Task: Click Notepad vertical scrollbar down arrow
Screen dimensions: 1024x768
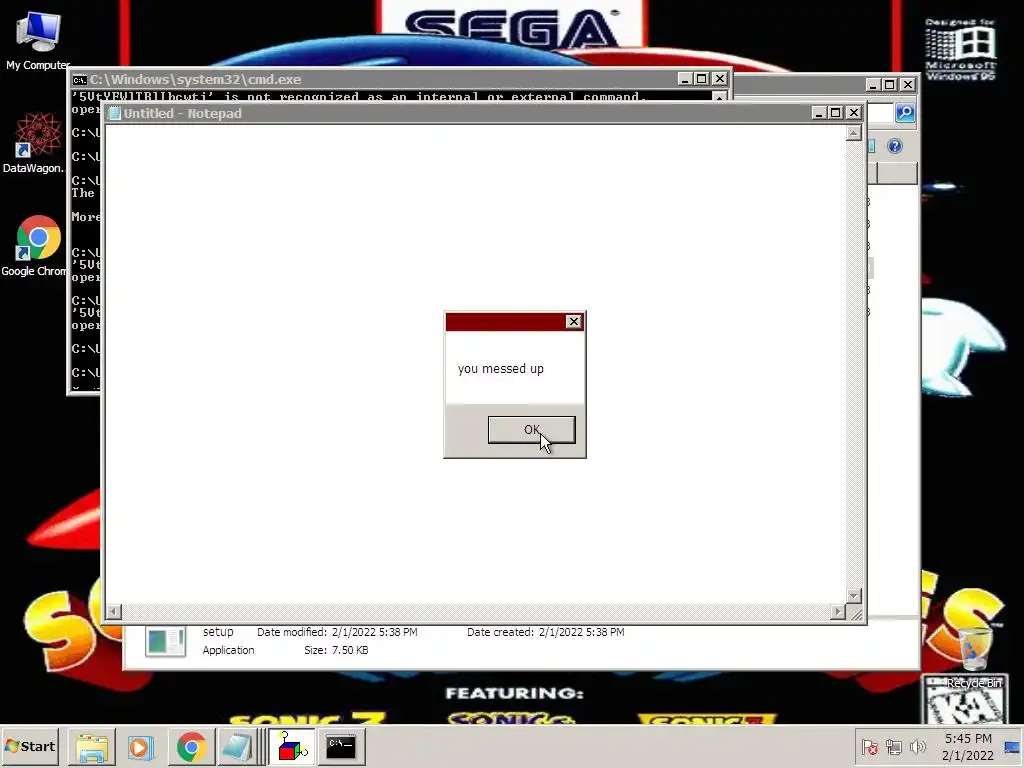Action: tap(854, 596)
